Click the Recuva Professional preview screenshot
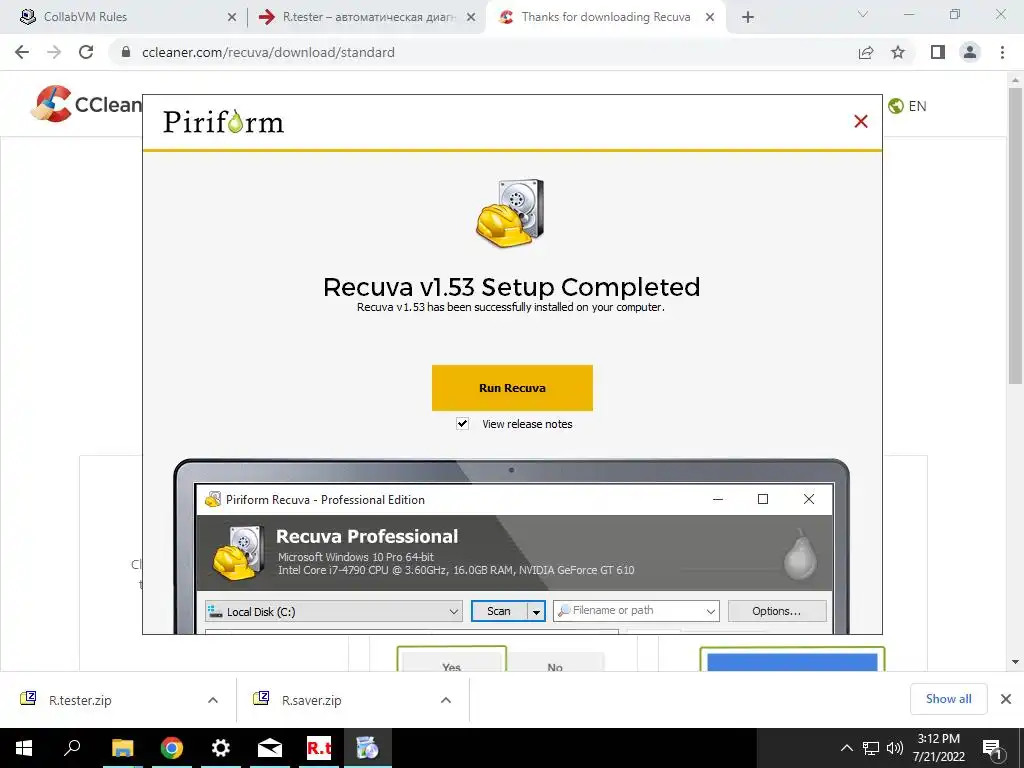This screenshot has width=1024, height=768. 512,546
